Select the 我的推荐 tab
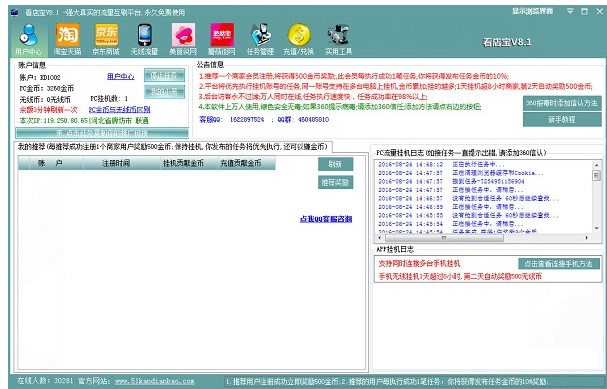Viewport: 607px width, 389px height. coord(173,147)
